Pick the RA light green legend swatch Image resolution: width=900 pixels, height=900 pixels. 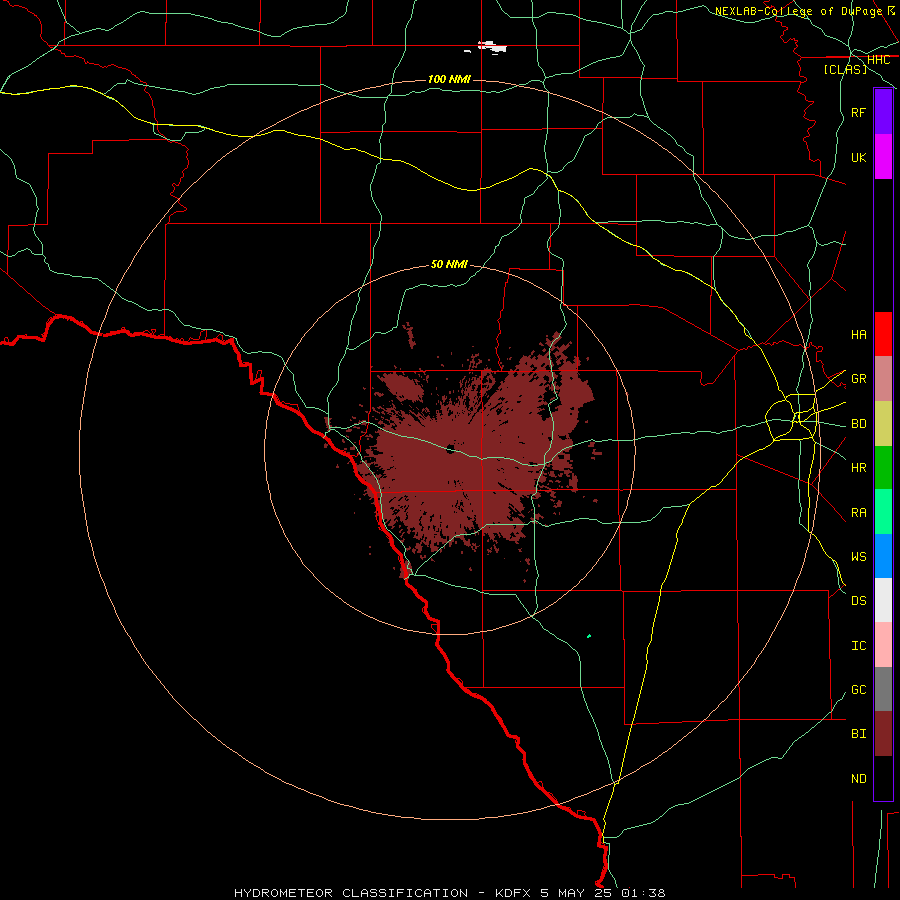pos(883,512)
